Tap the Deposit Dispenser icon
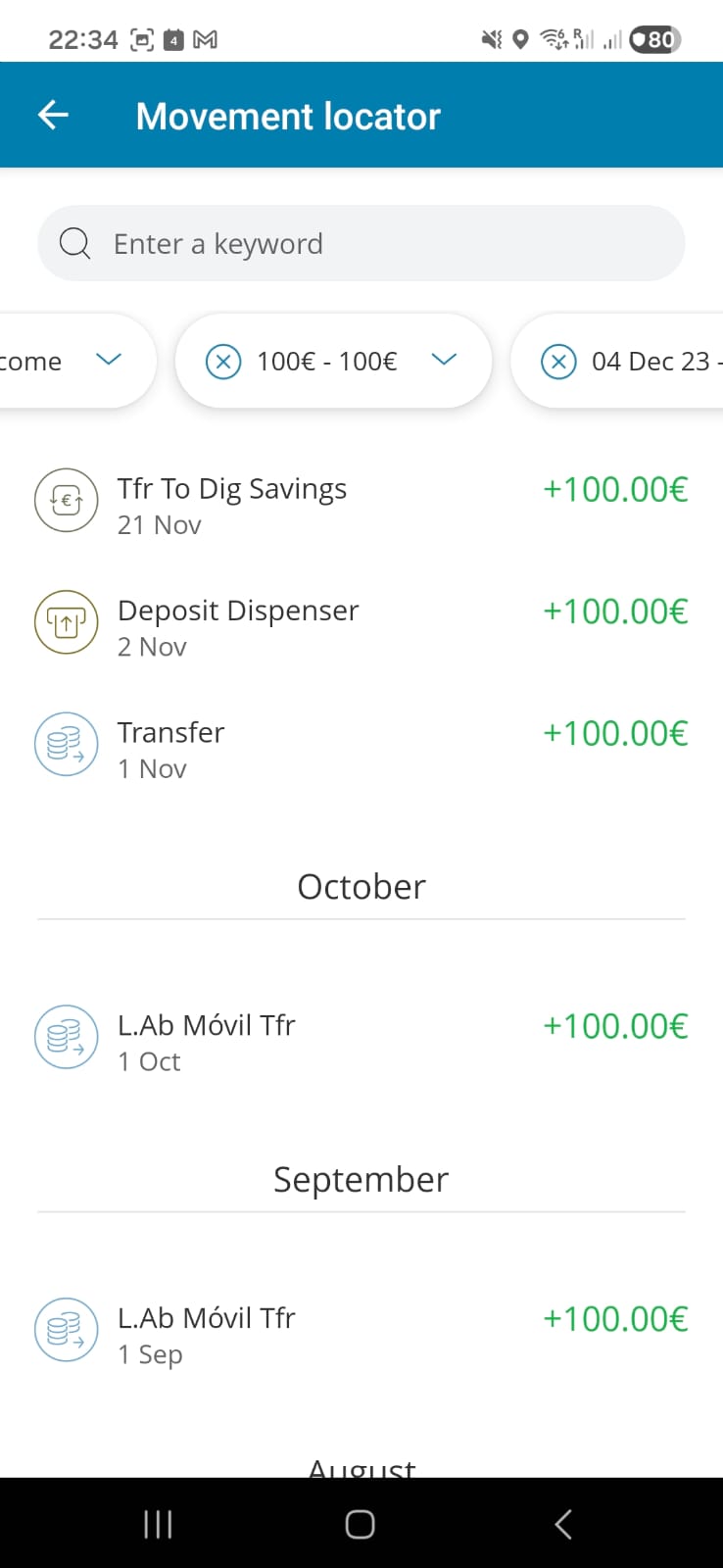The width and height of the screenshot is (723, 1568). point(67,622)
